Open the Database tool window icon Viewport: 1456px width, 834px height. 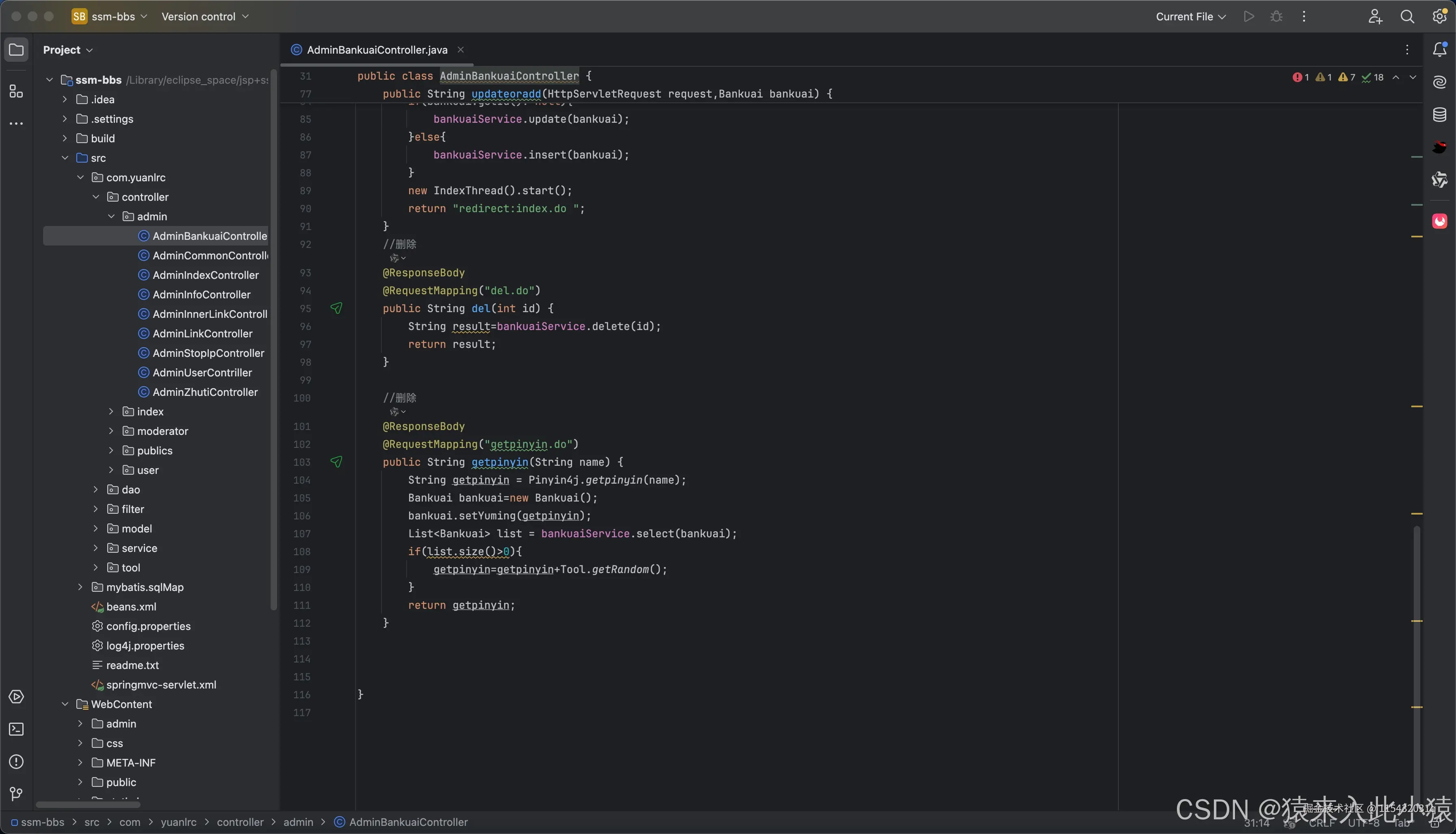1439,115
